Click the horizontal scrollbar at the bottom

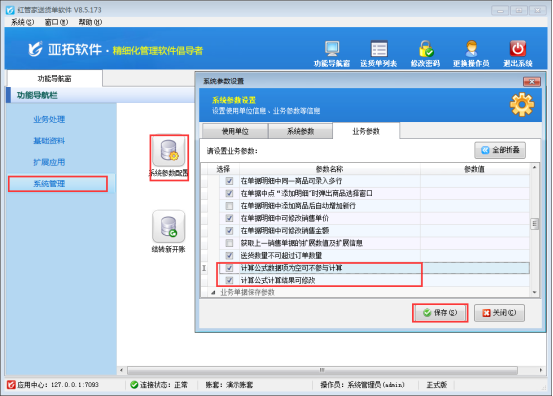click(322, 370)
